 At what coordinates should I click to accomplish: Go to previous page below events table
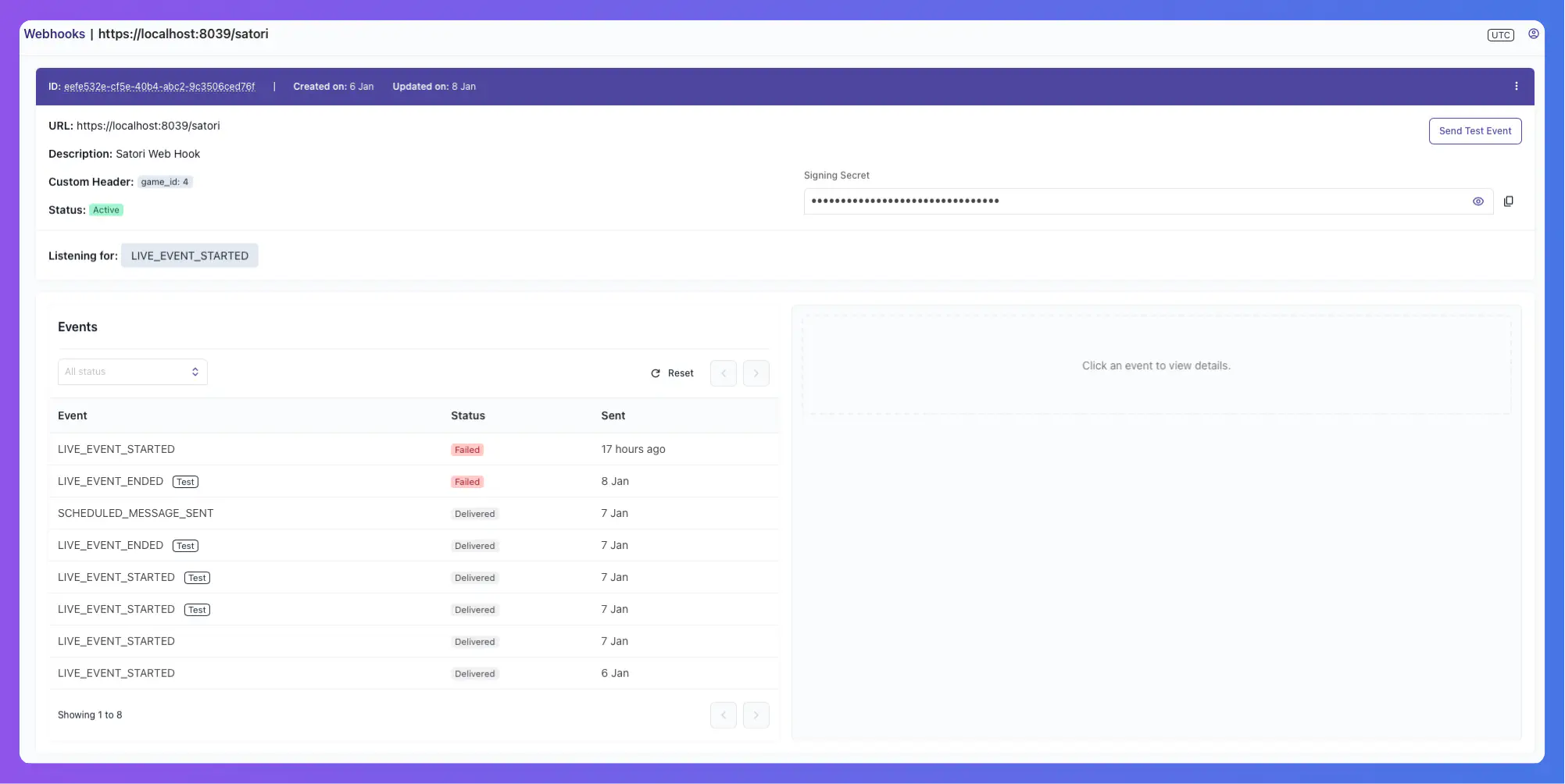[x=723, y=715]
